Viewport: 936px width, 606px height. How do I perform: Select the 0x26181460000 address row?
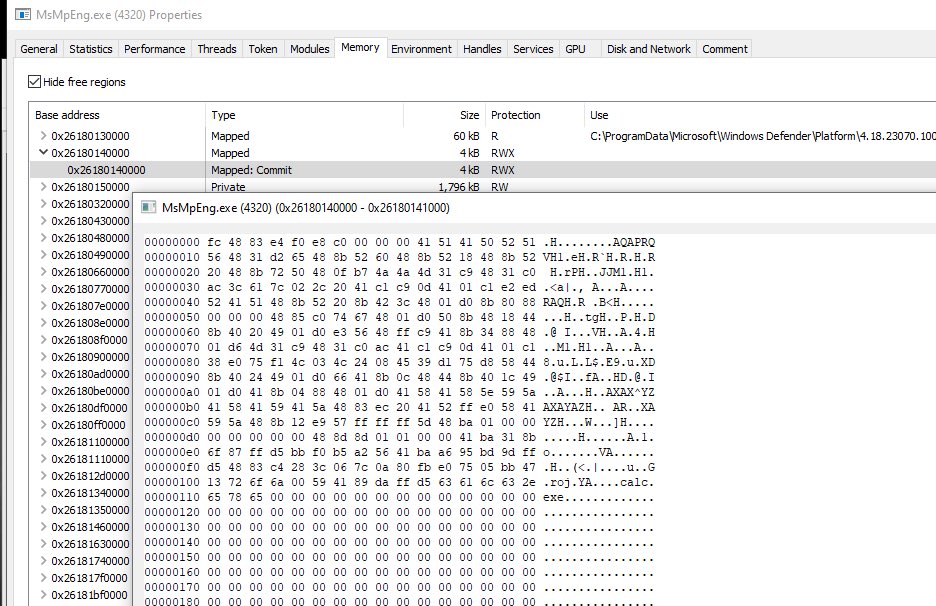point(90,527)
